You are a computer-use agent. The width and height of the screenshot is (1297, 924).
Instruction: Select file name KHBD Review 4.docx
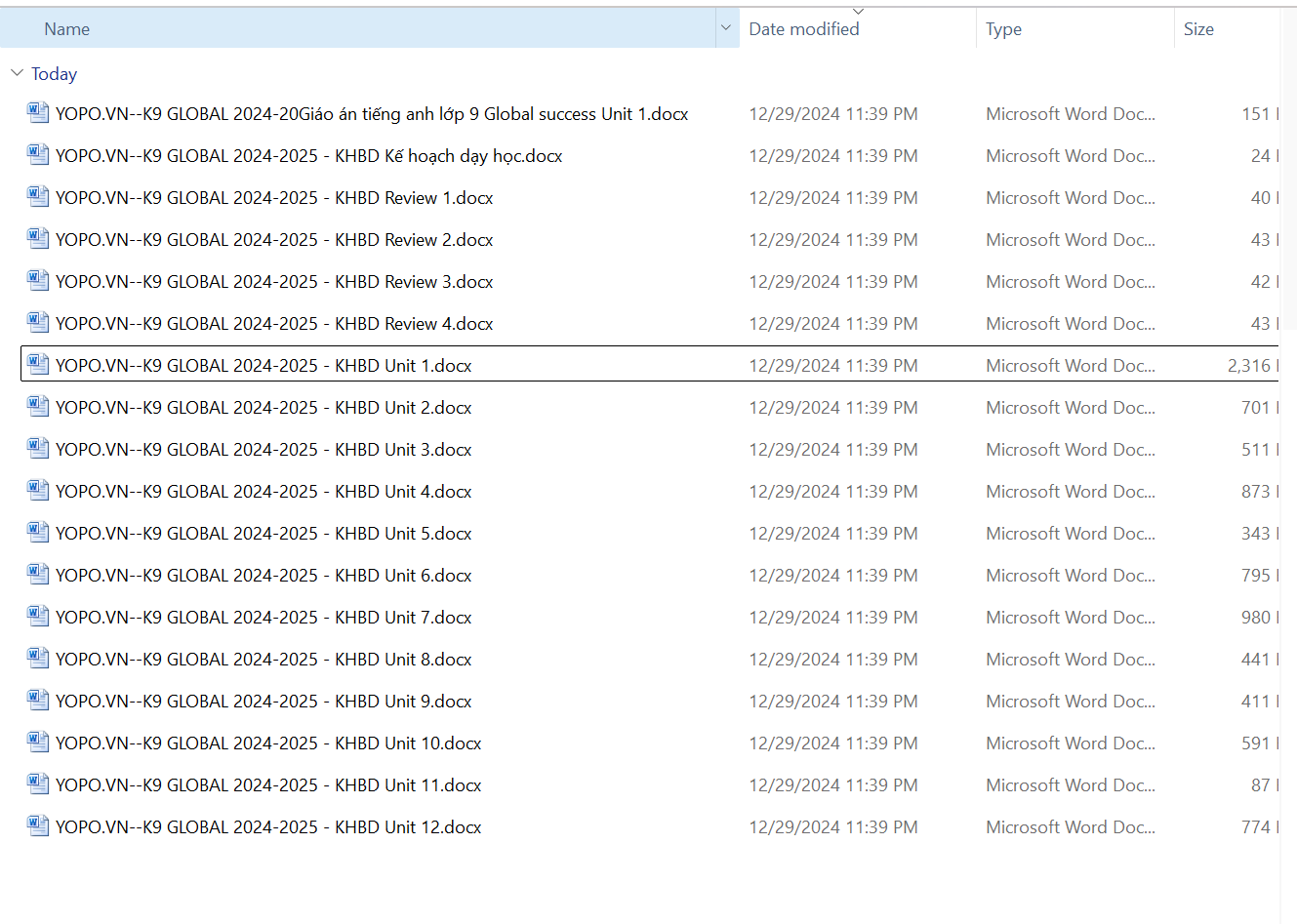point(274,324)
